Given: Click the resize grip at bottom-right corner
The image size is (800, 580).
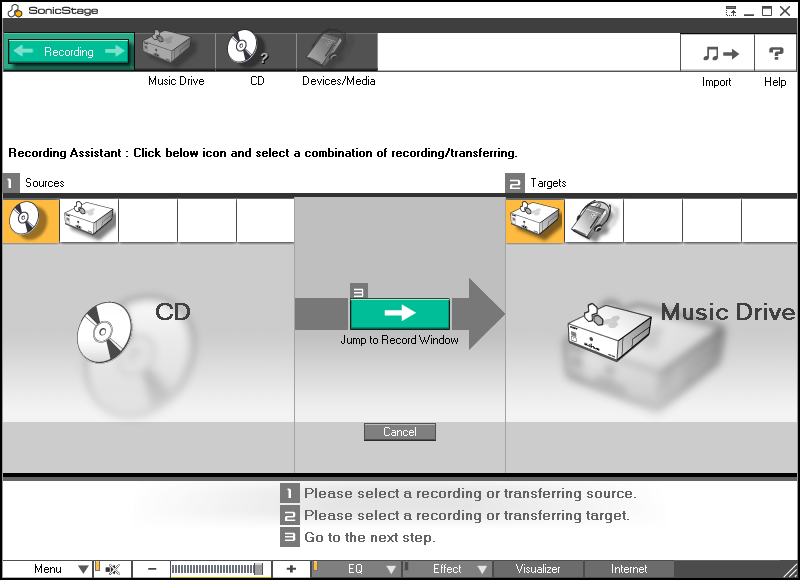Looking at the screenshot, I should coord(789,569).
